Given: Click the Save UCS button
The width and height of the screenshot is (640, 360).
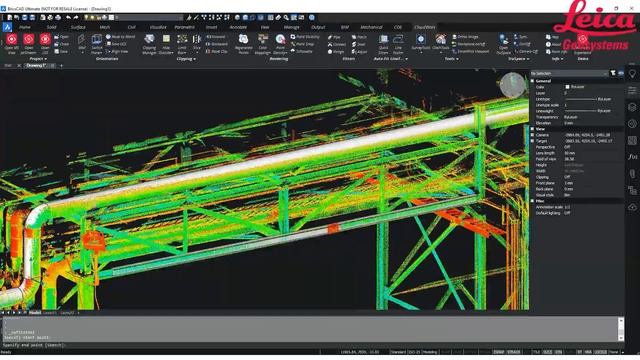Looking at the screenshot, I should click(116, 44).
